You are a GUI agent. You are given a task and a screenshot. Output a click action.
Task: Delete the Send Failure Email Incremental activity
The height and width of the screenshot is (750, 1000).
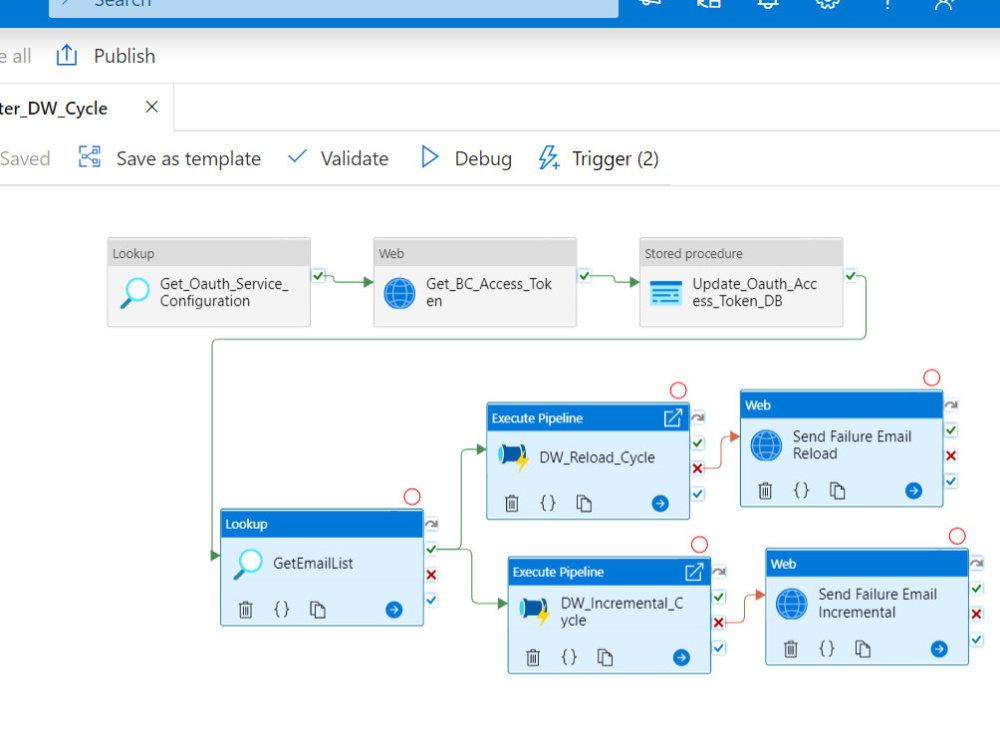[x=790, y=649]
